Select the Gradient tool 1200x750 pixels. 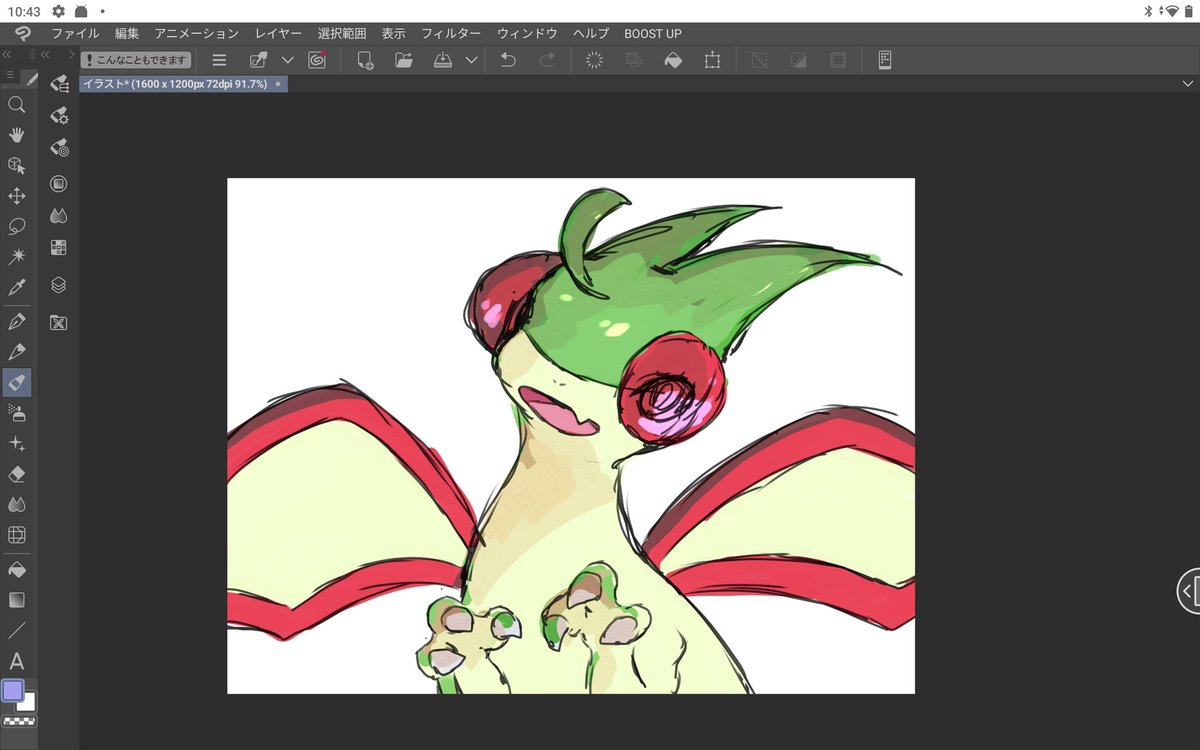tap(16, 600)
